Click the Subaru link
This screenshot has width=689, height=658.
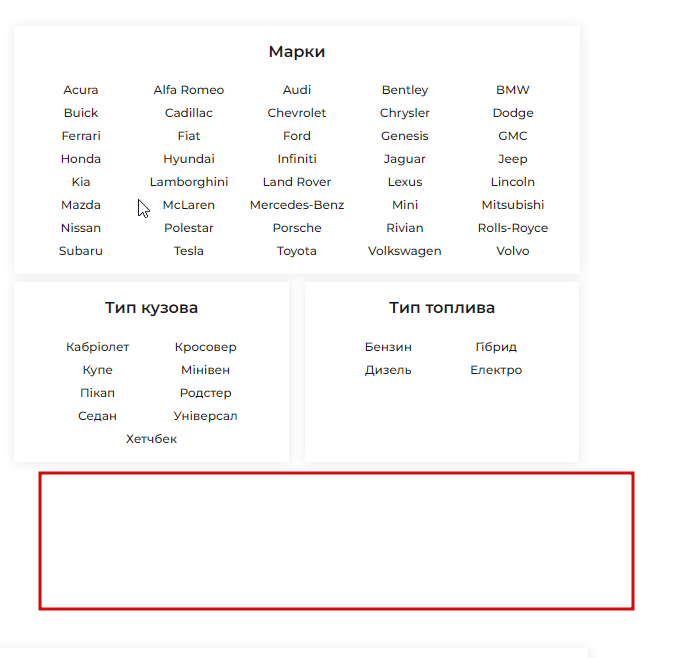point(81,251)
